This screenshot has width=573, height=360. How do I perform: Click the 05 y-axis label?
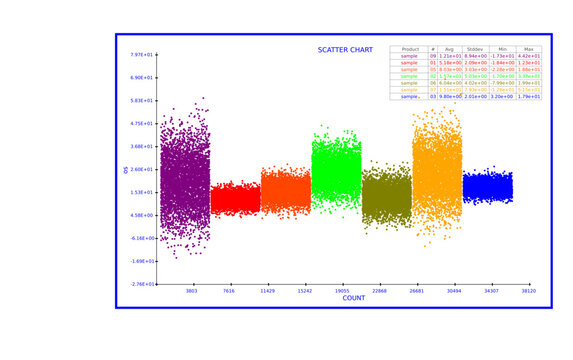point(126,170)
